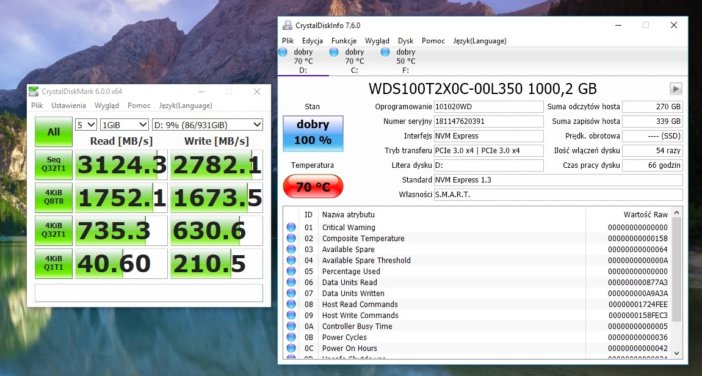Open Plik menu in CrystalDiskInfo

click(x=288, y=41)
